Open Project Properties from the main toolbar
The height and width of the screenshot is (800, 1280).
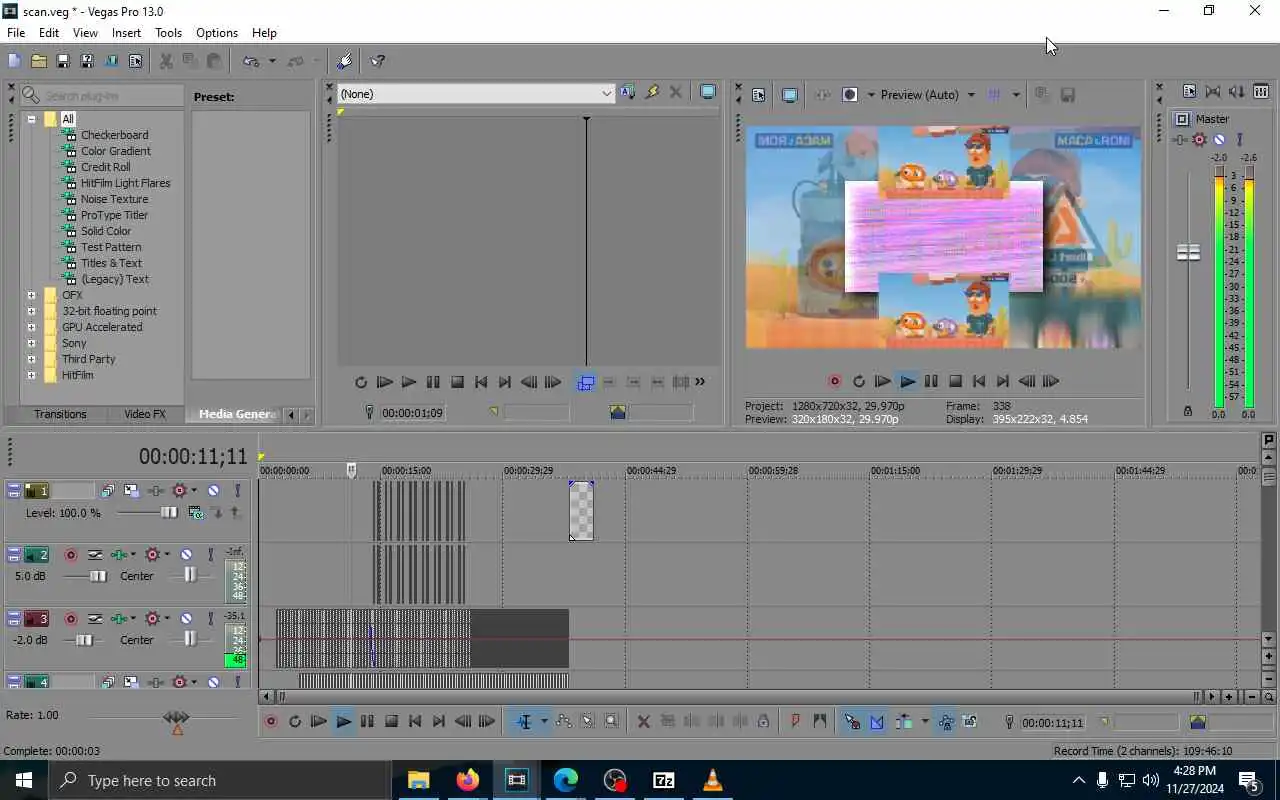point(135,61)
